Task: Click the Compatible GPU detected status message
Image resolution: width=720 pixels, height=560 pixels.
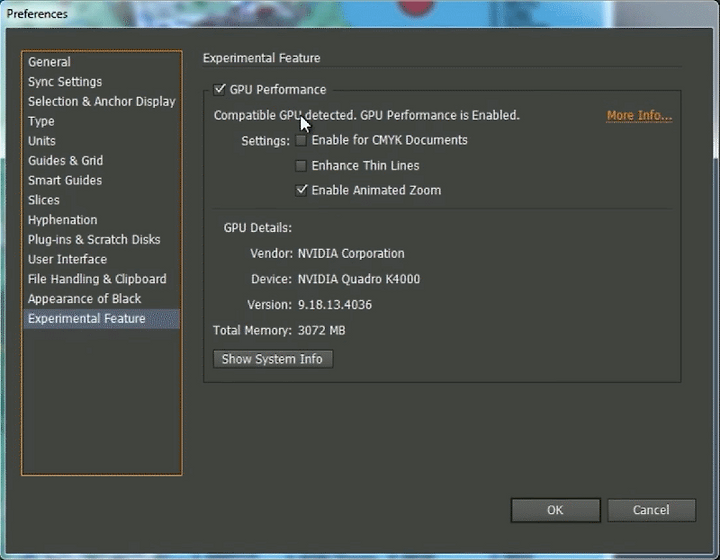Action: pyautogui.click(x=367, y=115)
